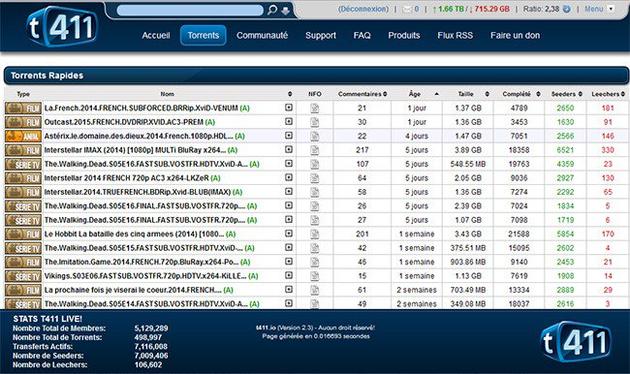Click ANIM category icon for Astérix row
Image resolution: width=630 pixels, height=374 pixels.
[23, 136]
